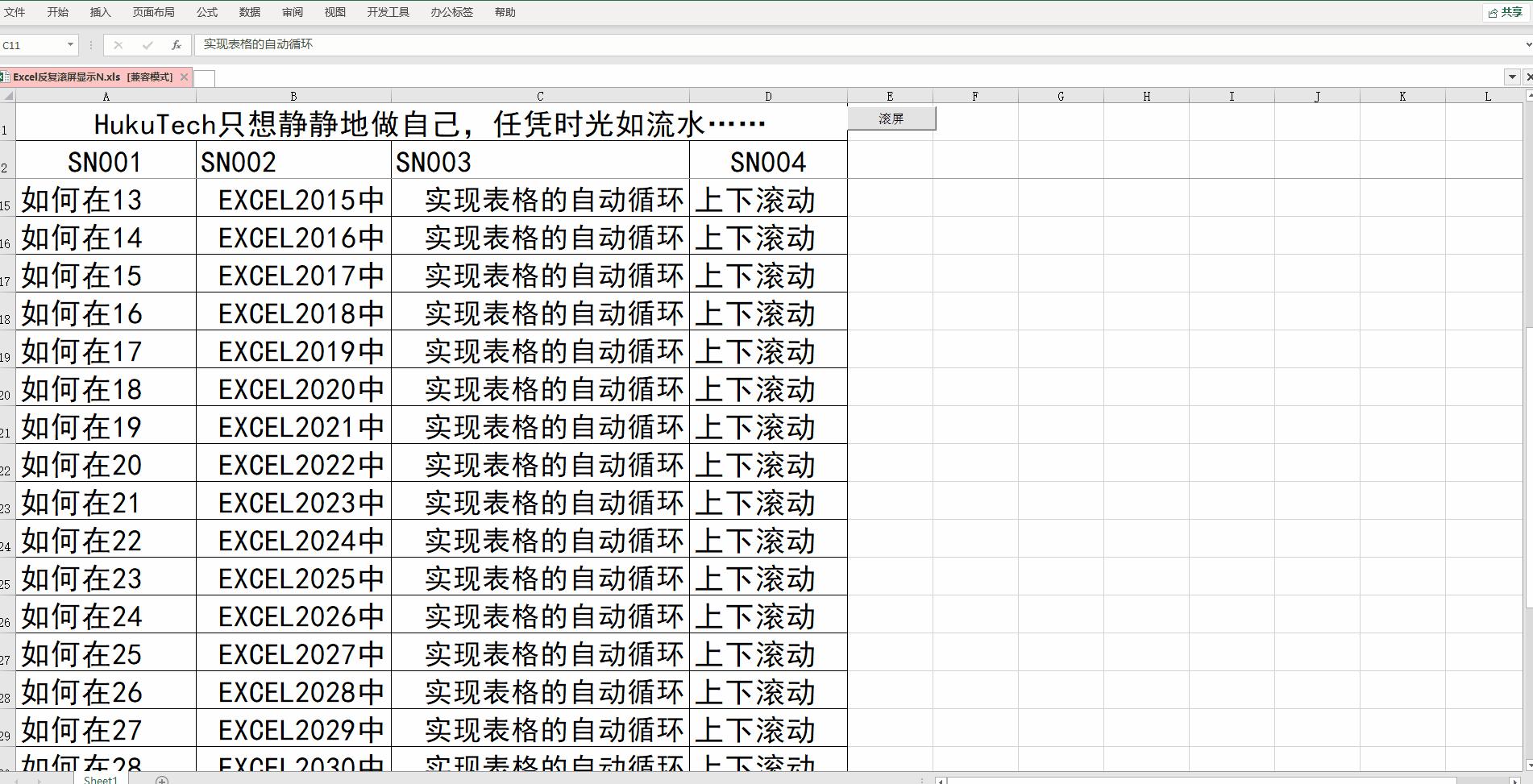Click the new worksheet plus icon
Viewport: 1533px width, 784px height.
click(162, 780)
